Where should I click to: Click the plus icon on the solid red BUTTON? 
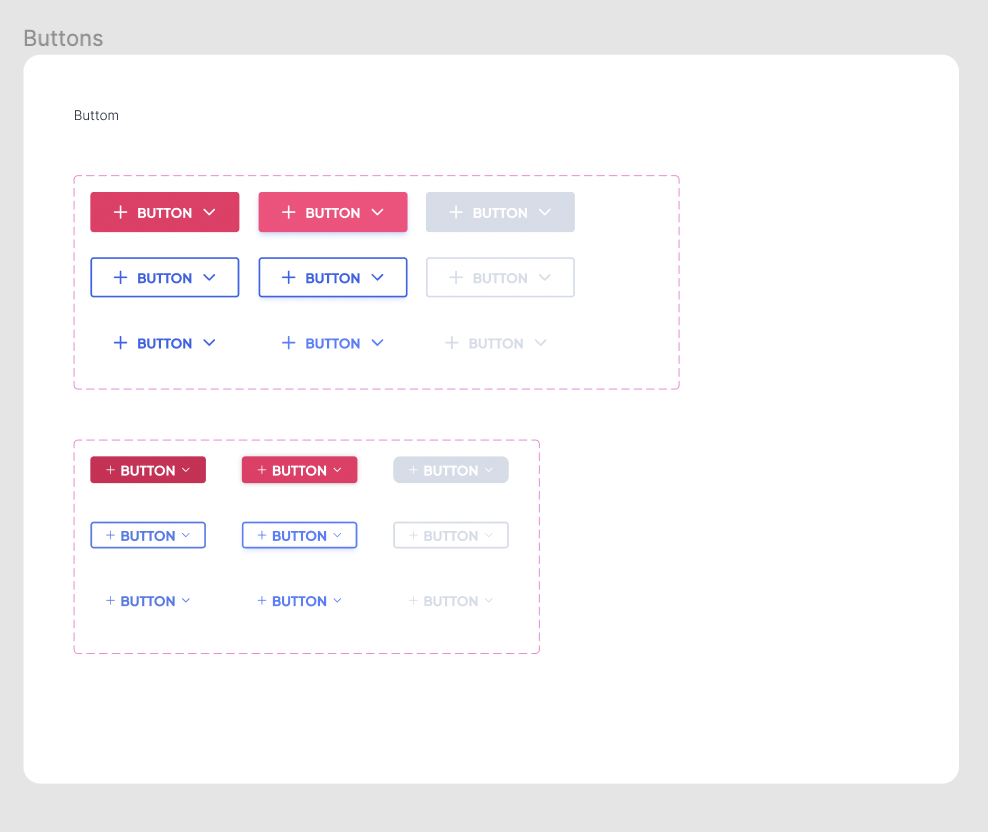pyautogui.click(x=121, y=212)
